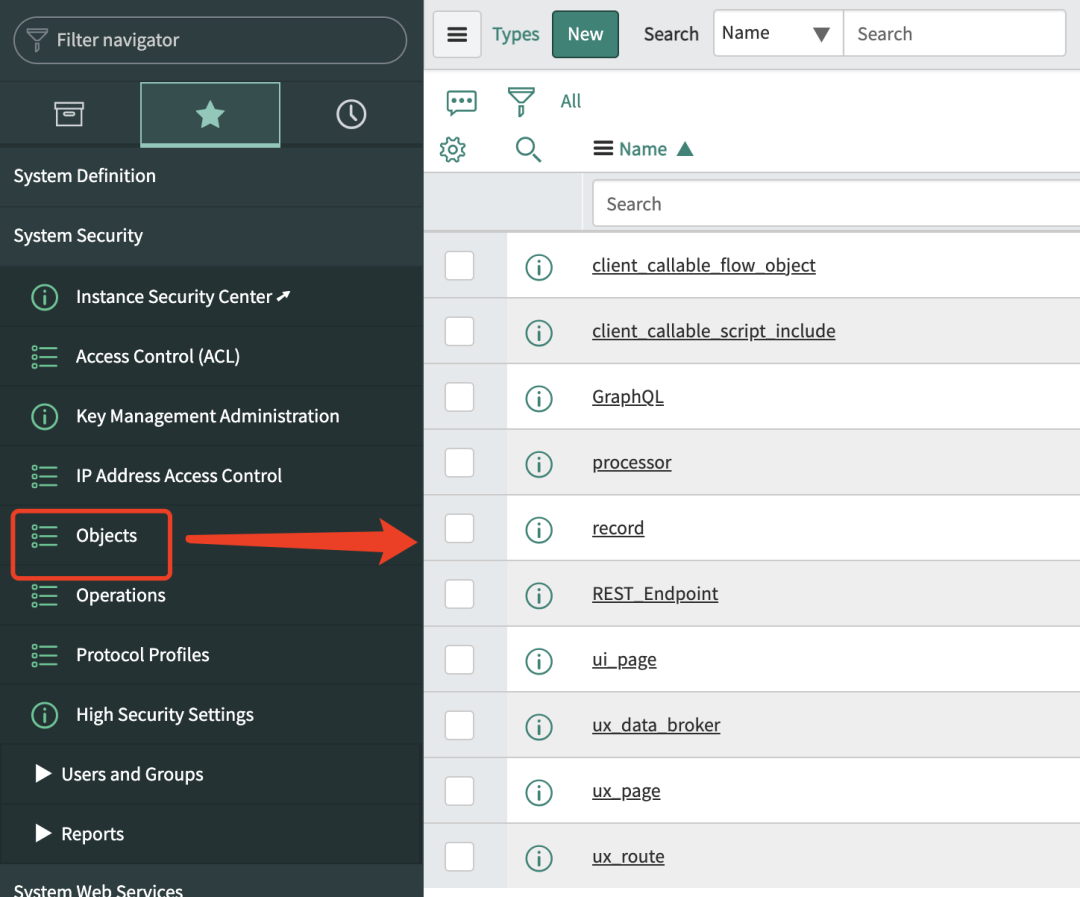Open Access Control (ACL) module
1080x897 pixels.
click(x=157, y=356)
